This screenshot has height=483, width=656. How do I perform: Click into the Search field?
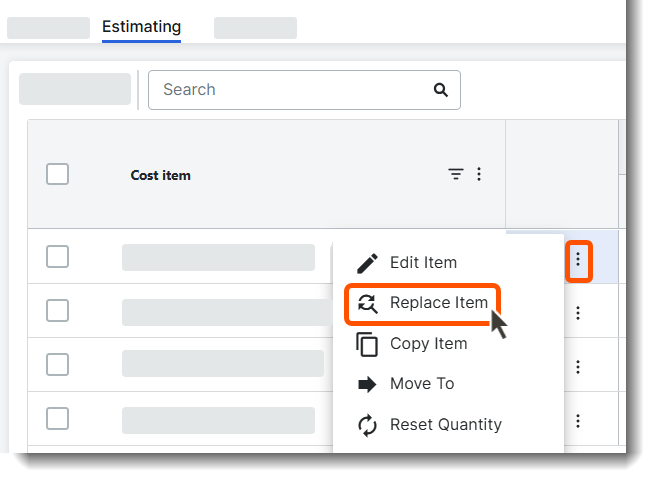coord(304,90)
